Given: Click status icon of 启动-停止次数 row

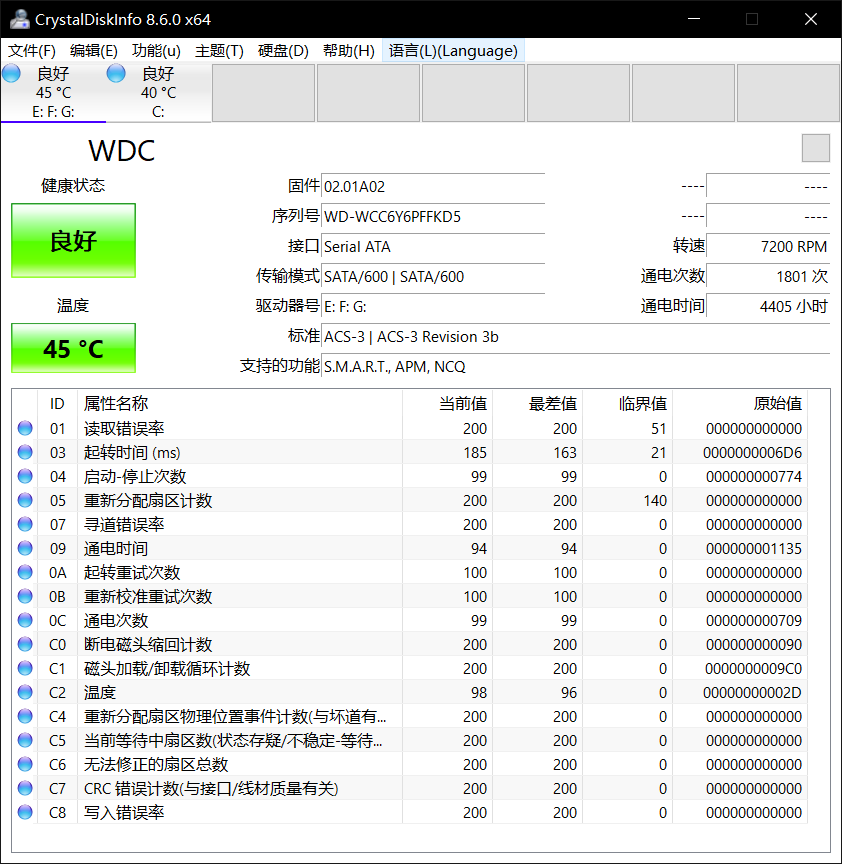Looking at the screenshot, I should tap(25, 476).
